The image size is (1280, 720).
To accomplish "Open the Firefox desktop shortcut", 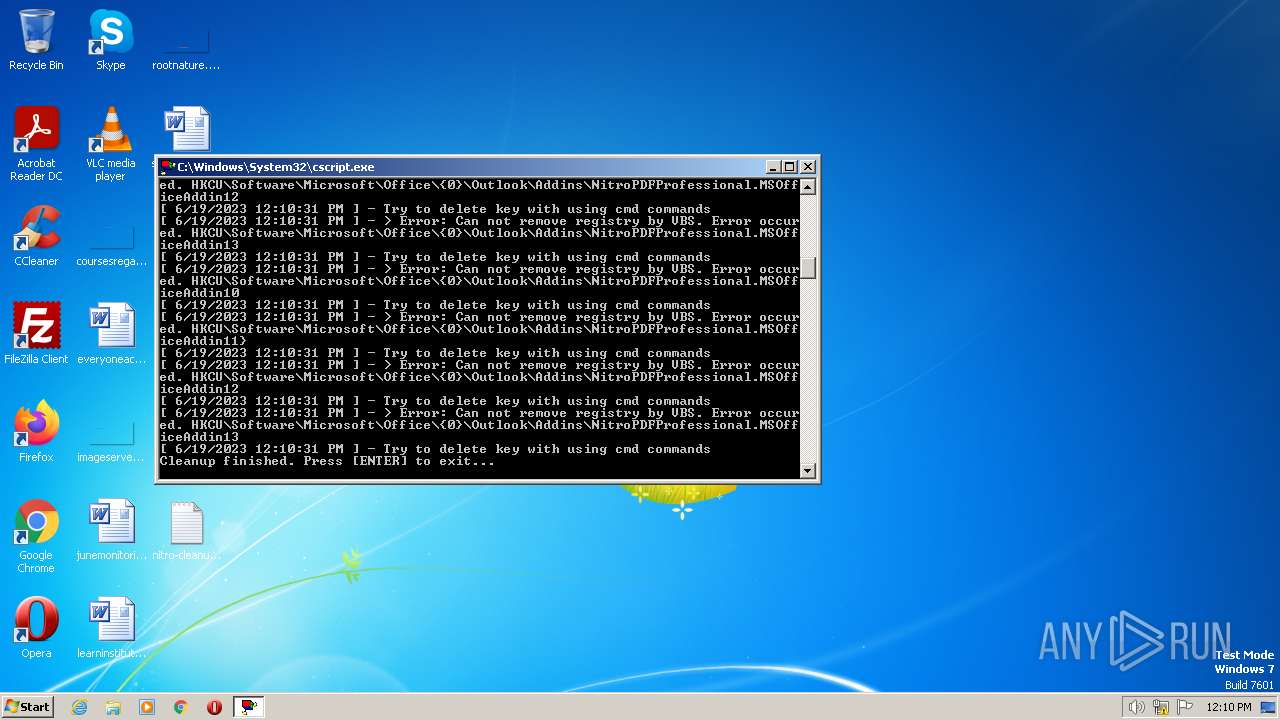I will (x=36, y=432).
